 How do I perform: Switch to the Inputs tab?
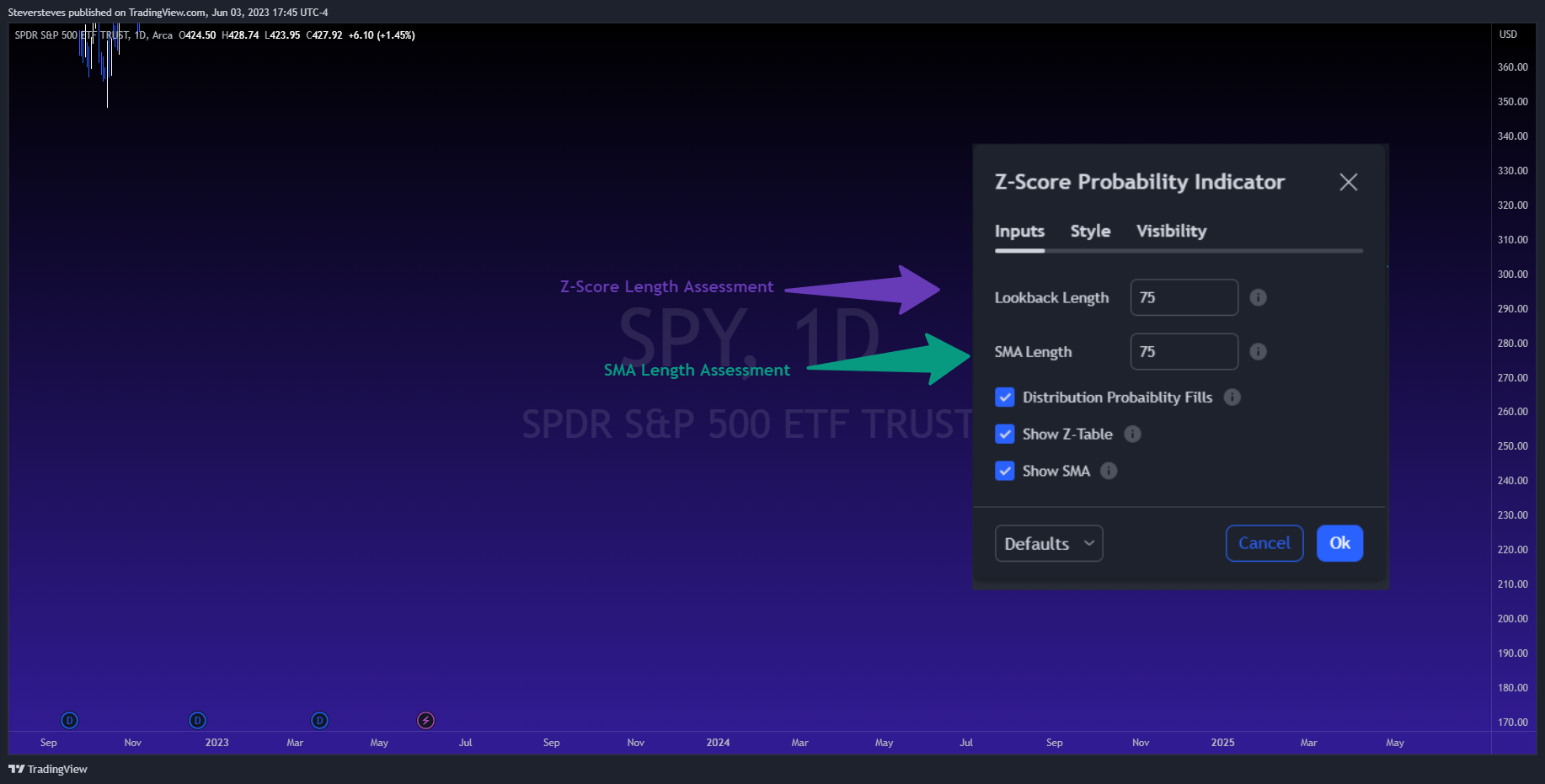[1019, 231]
